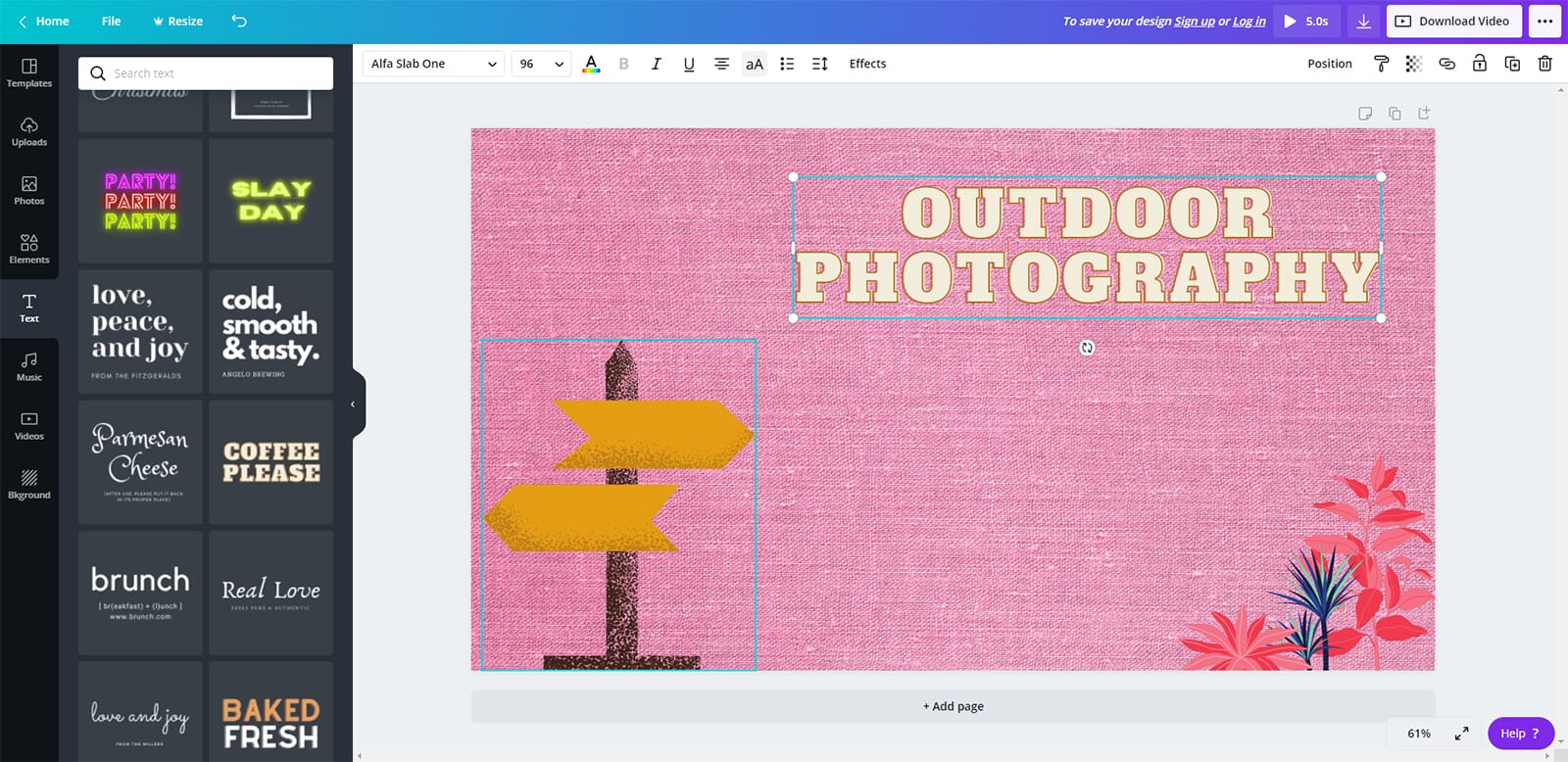This screenshot has height=762, width=1568.
Task: Click the Download Video button
Action: (1454, 21)
